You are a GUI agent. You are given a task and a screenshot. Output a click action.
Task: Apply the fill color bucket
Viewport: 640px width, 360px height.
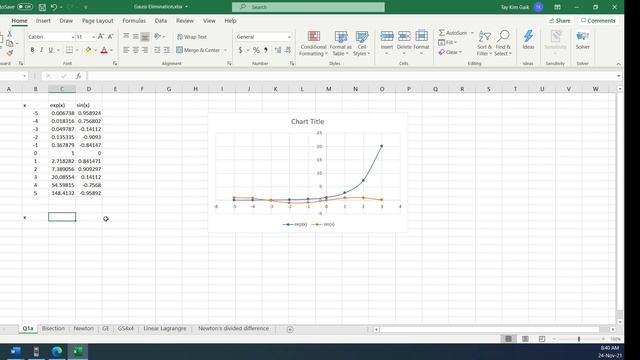point(88,50)
